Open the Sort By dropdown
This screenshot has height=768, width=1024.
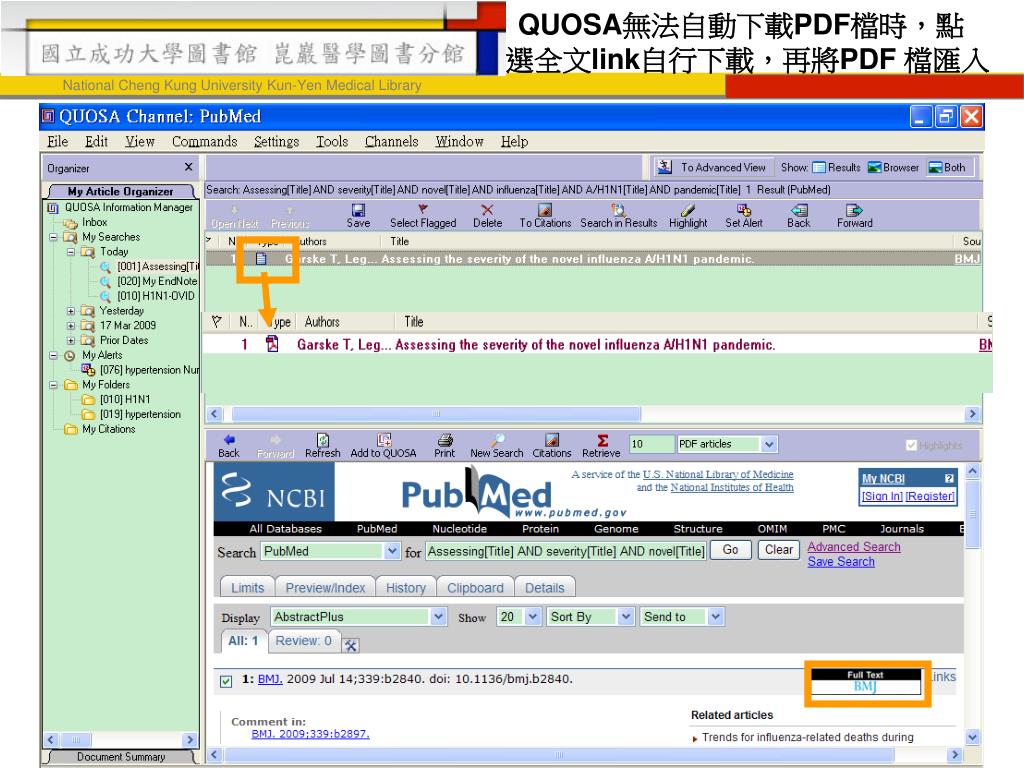(x=626, y=616)
